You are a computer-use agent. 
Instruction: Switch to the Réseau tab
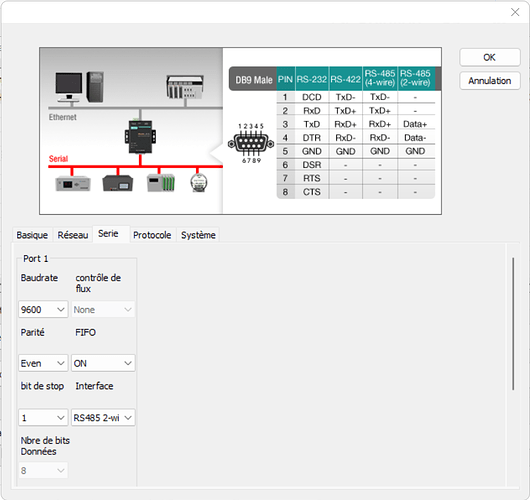point(73,235)
